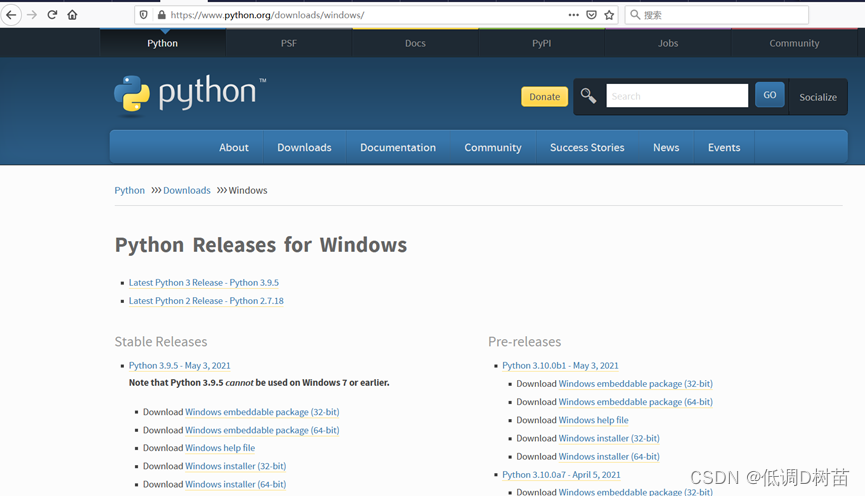Image resolution: width=865 pixels, height=496 pixels.
Task: Reload the page with the refresh icon
Action: click(x=52, y=15)
